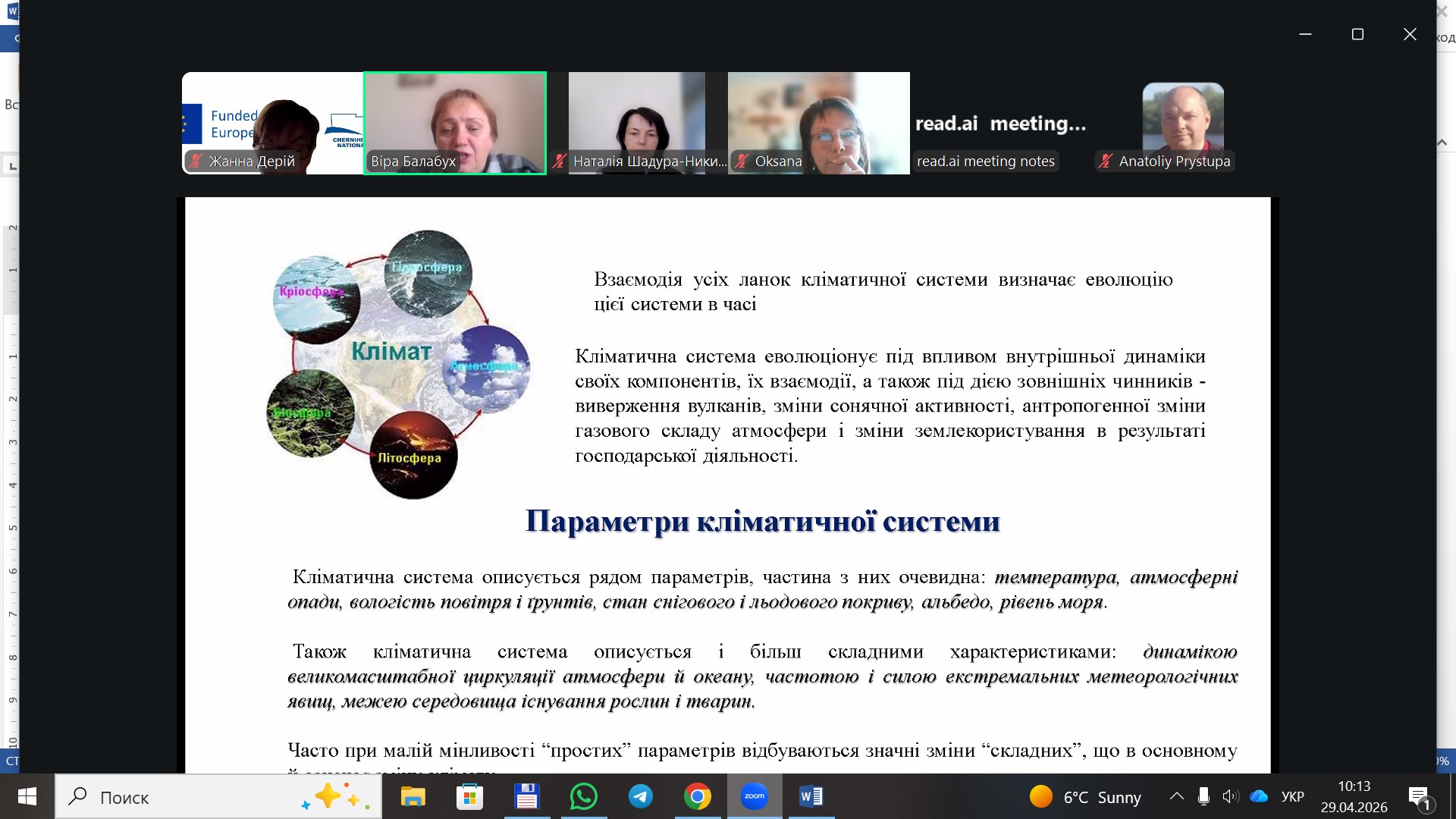Open Microsoft Word from the taskbar

(x=811, y=796)
